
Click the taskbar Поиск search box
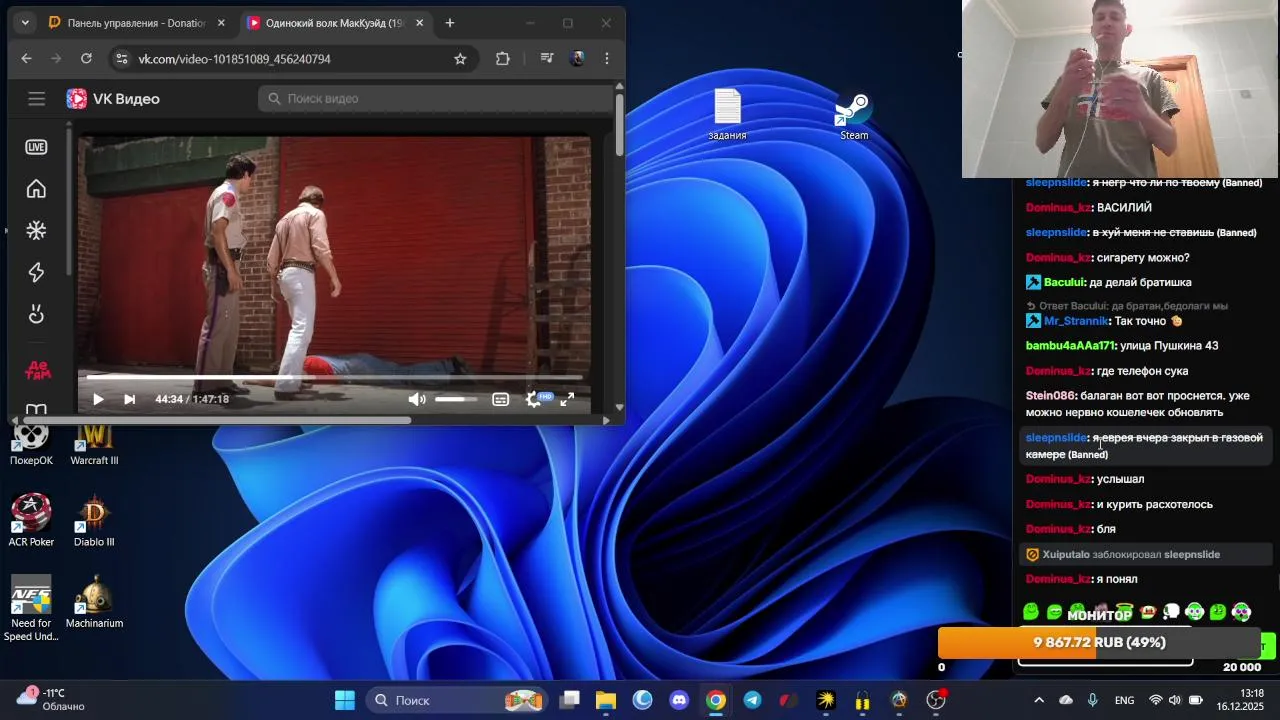pos(455,700)
